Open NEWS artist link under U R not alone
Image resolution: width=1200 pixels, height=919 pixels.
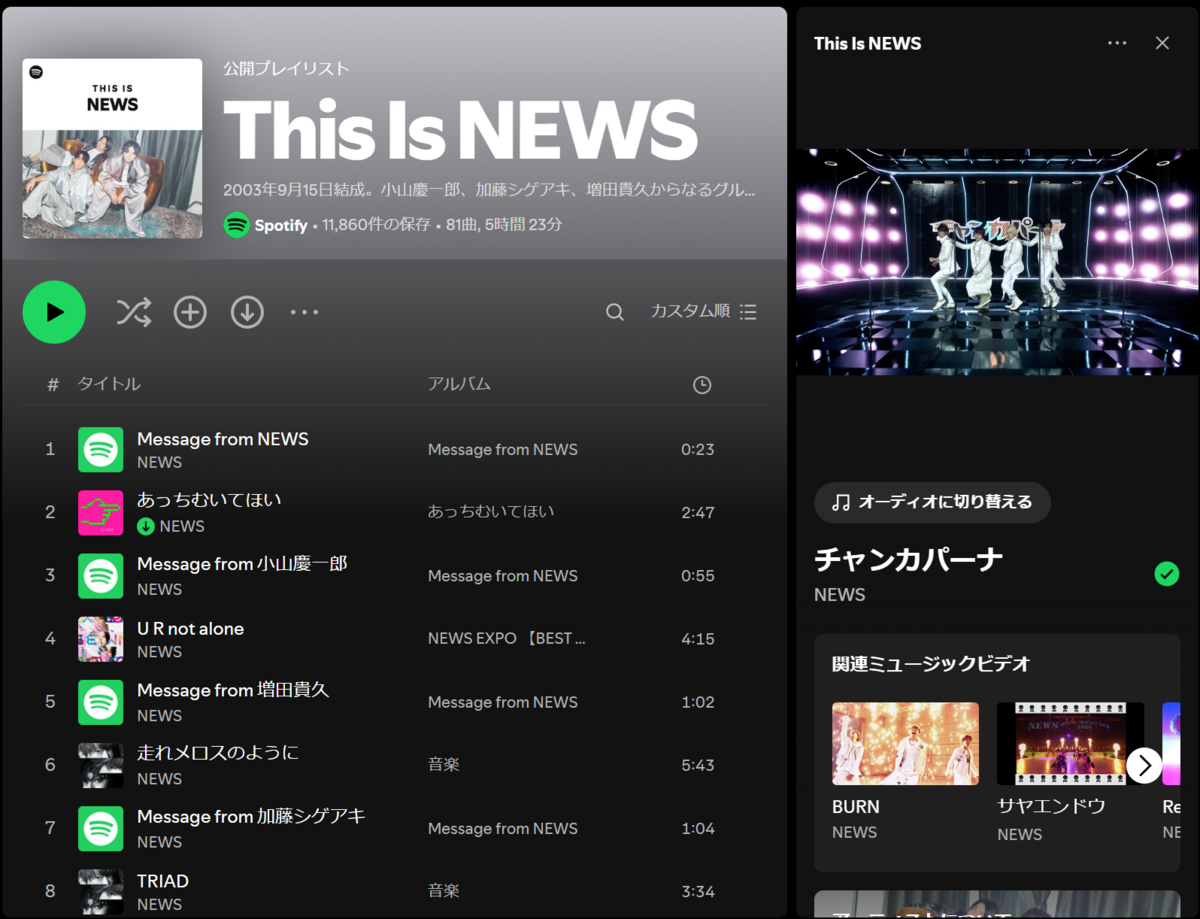[160, 652]
